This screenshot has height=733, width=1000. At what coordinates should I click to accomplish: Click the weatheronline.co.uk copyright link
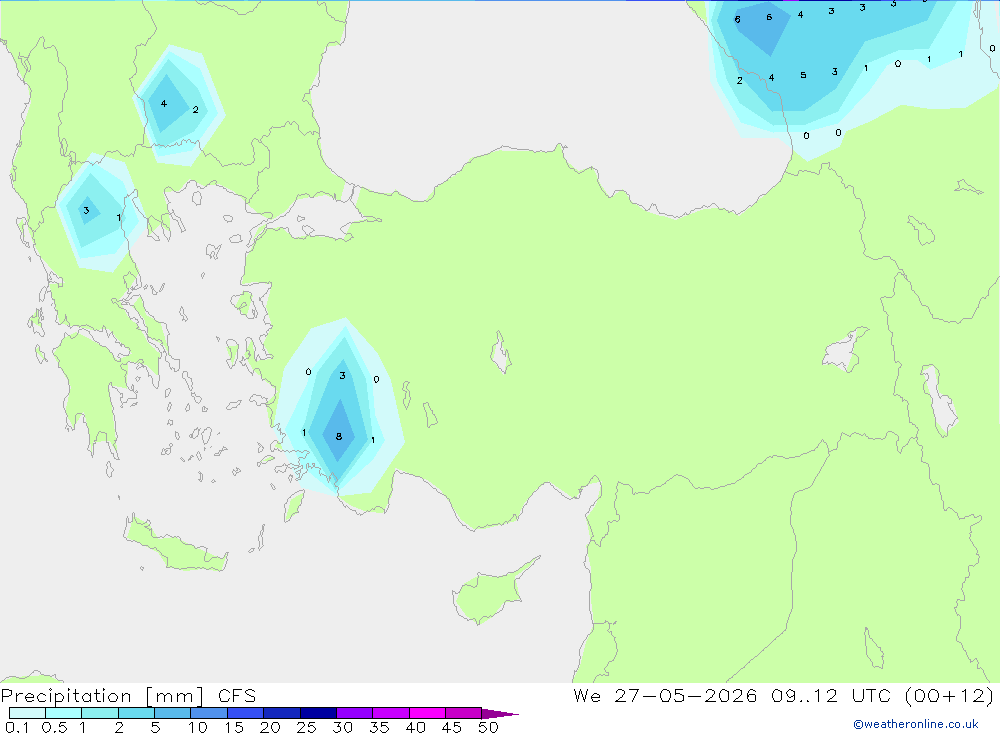916,724
